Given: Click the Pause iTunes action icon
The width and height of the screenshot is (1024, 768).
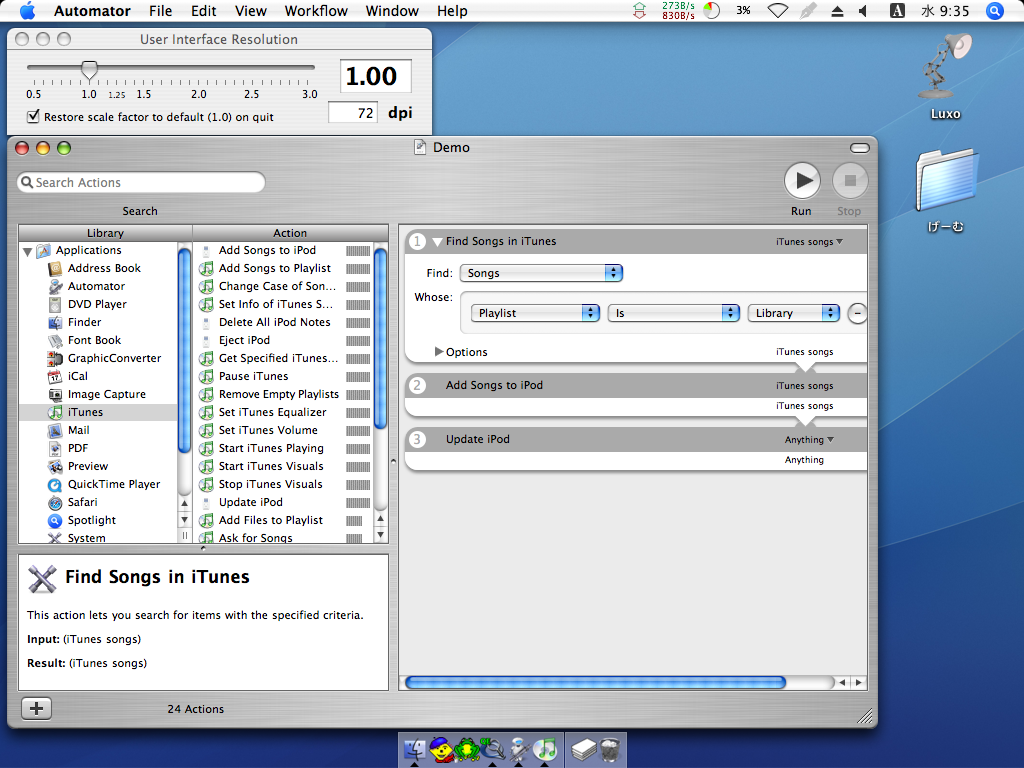Looking at the screenshot, I should pos(206,377).
